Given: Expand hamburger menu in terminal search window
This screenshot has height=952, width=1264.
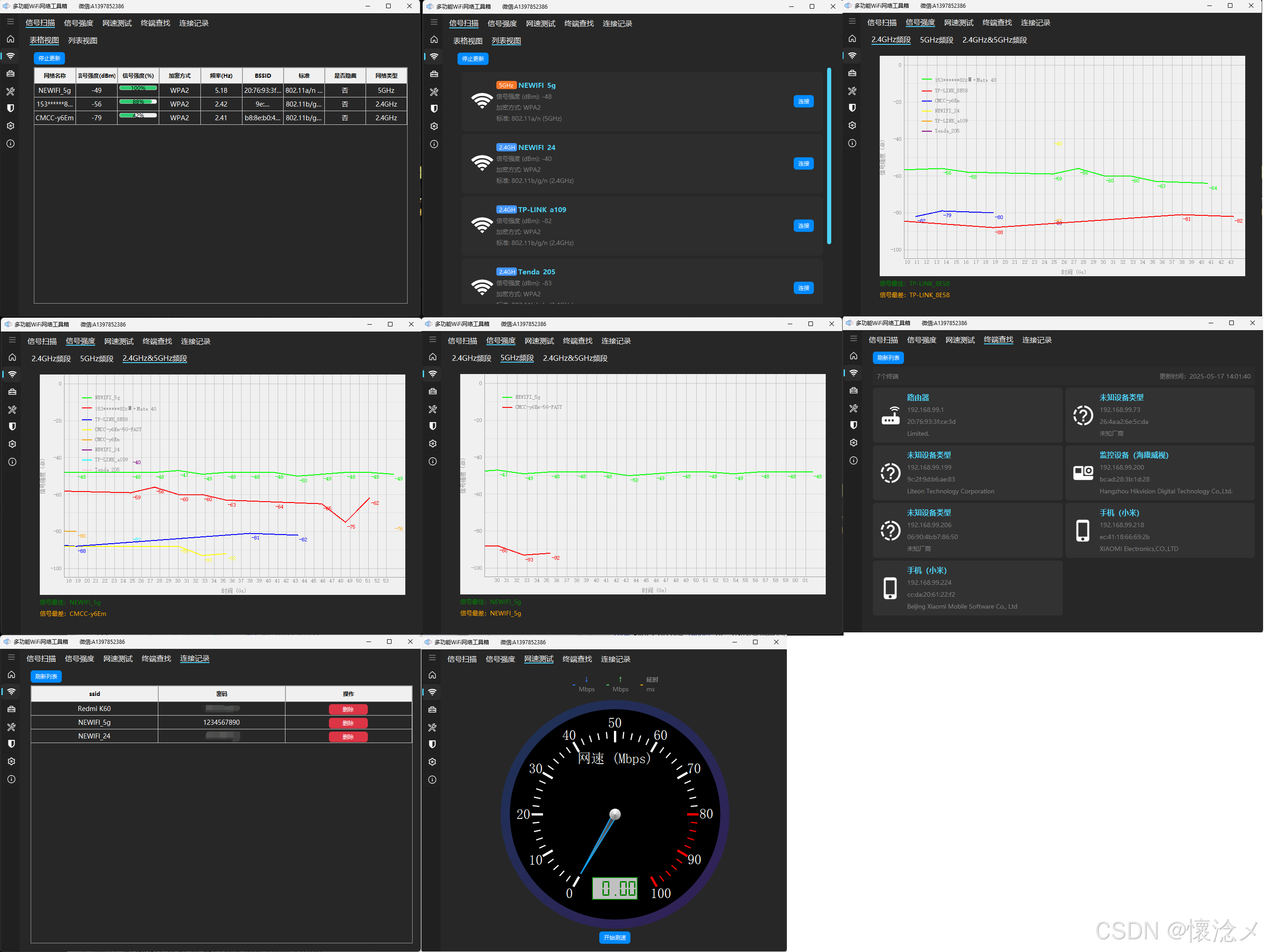Looking at the screenshot, I should pos(853,339).
